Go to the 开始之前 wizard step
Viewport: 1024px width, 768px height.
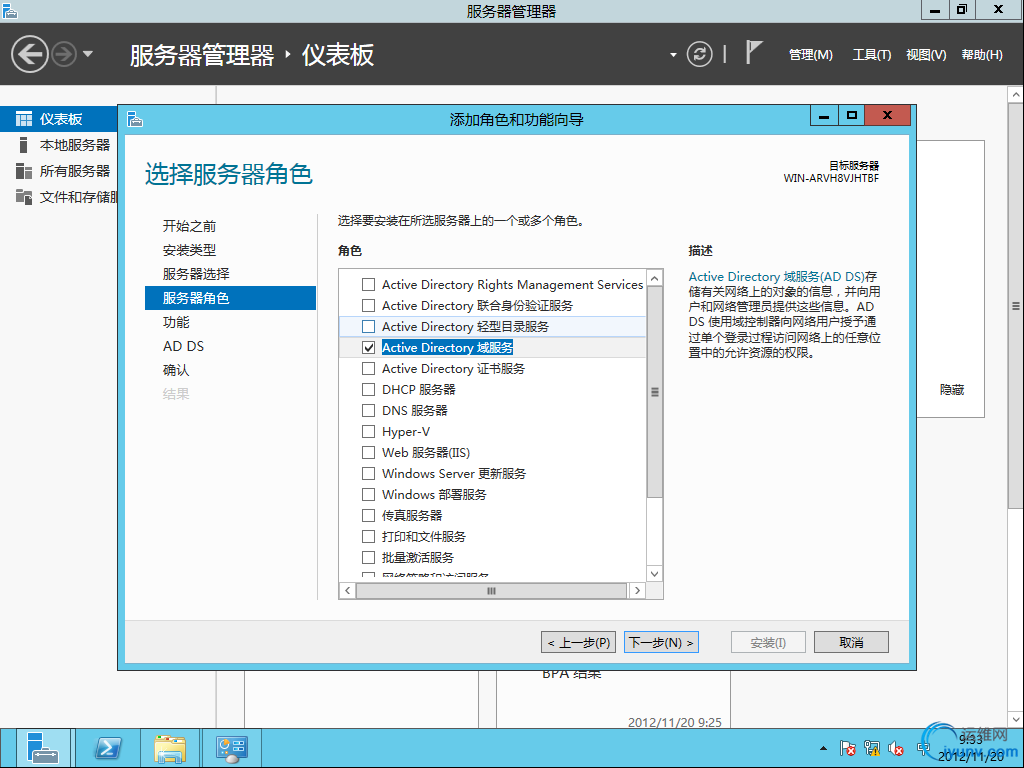click(x=189, y=226)
